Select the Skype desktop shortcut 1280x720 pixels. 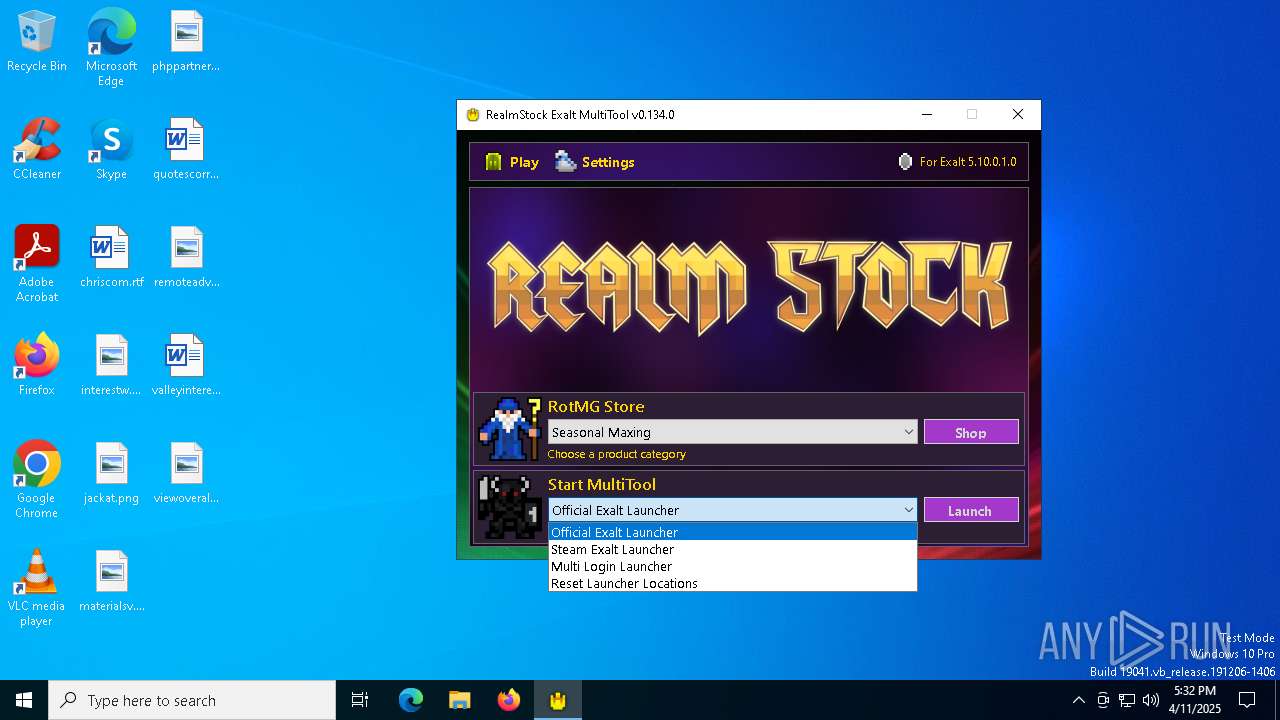tap(111, 149)
